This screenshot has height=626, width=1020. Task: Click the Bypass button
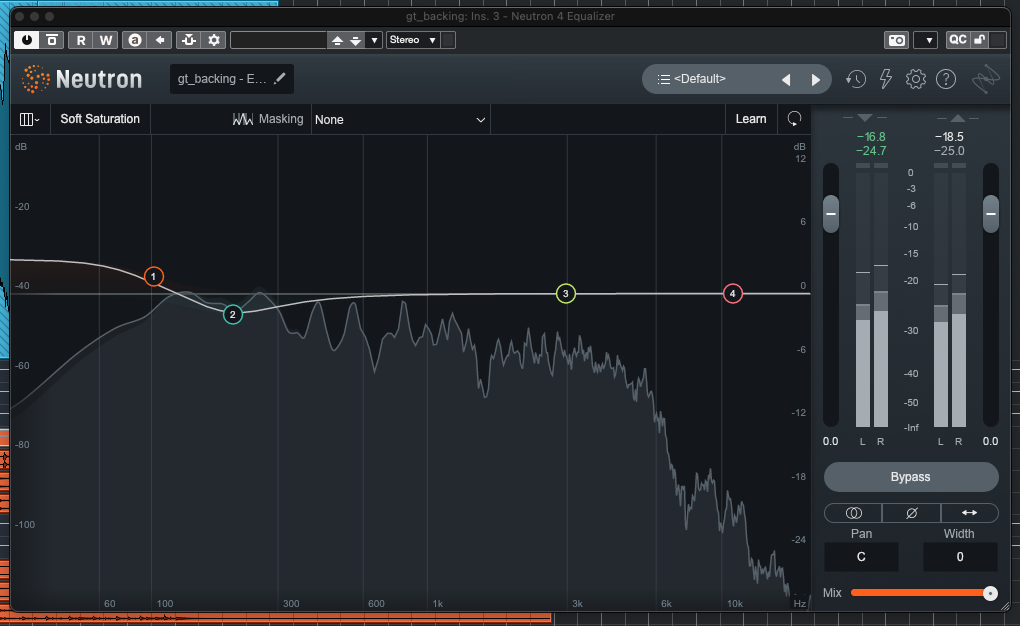point(911,477)
